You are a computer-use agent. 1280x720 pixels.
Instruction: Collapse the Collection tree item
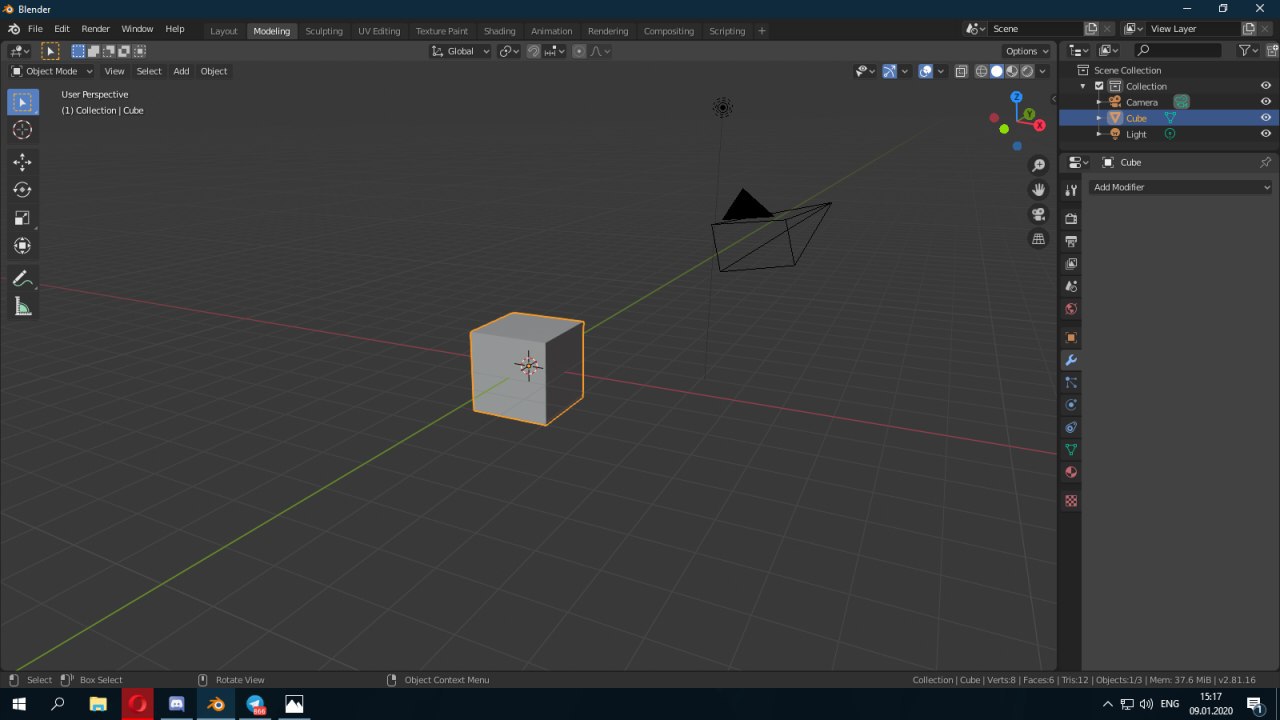pos(1083,86)
